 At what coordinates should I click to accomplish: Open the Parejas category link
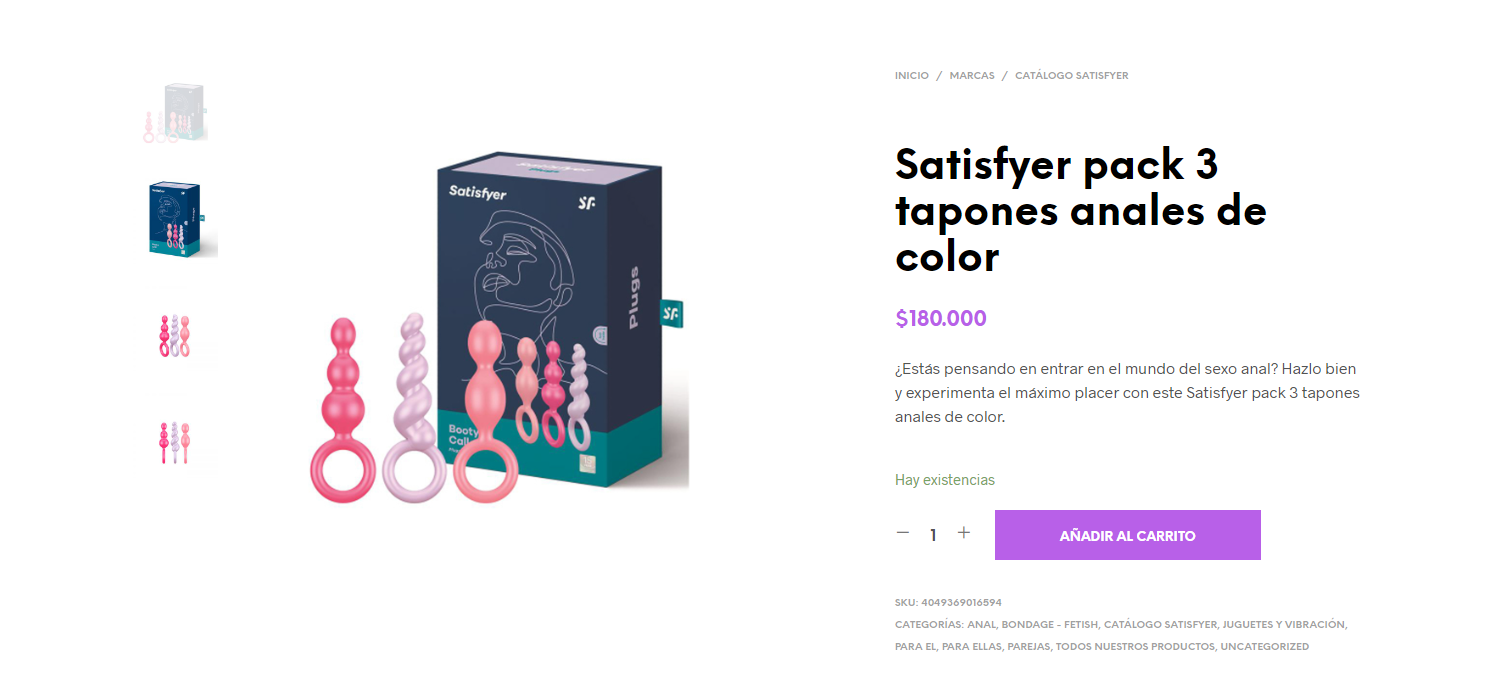pyautogui.click(x=1028, y=646)
